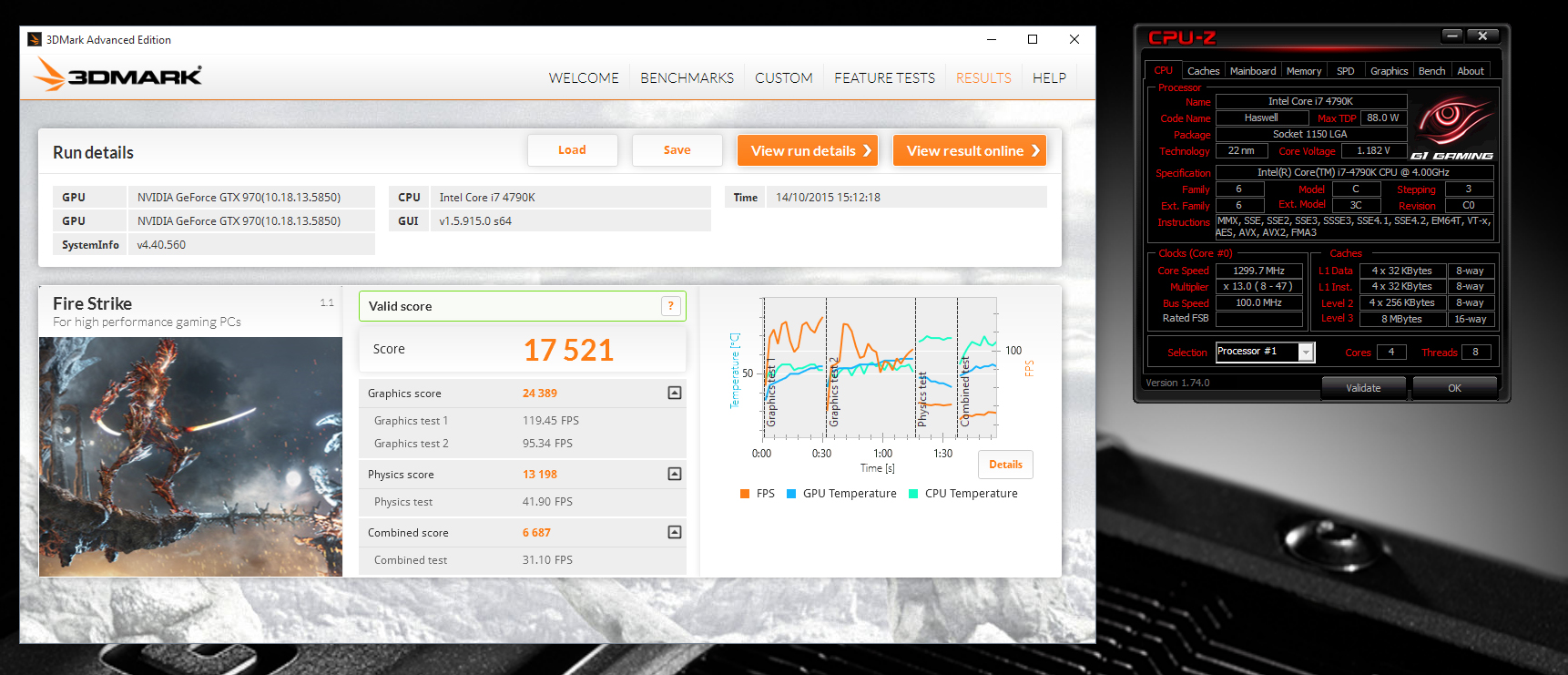Viewport: 1568px width, 675px height.
Task: Select the RESULTS tab
Action: tap(983, 78)
